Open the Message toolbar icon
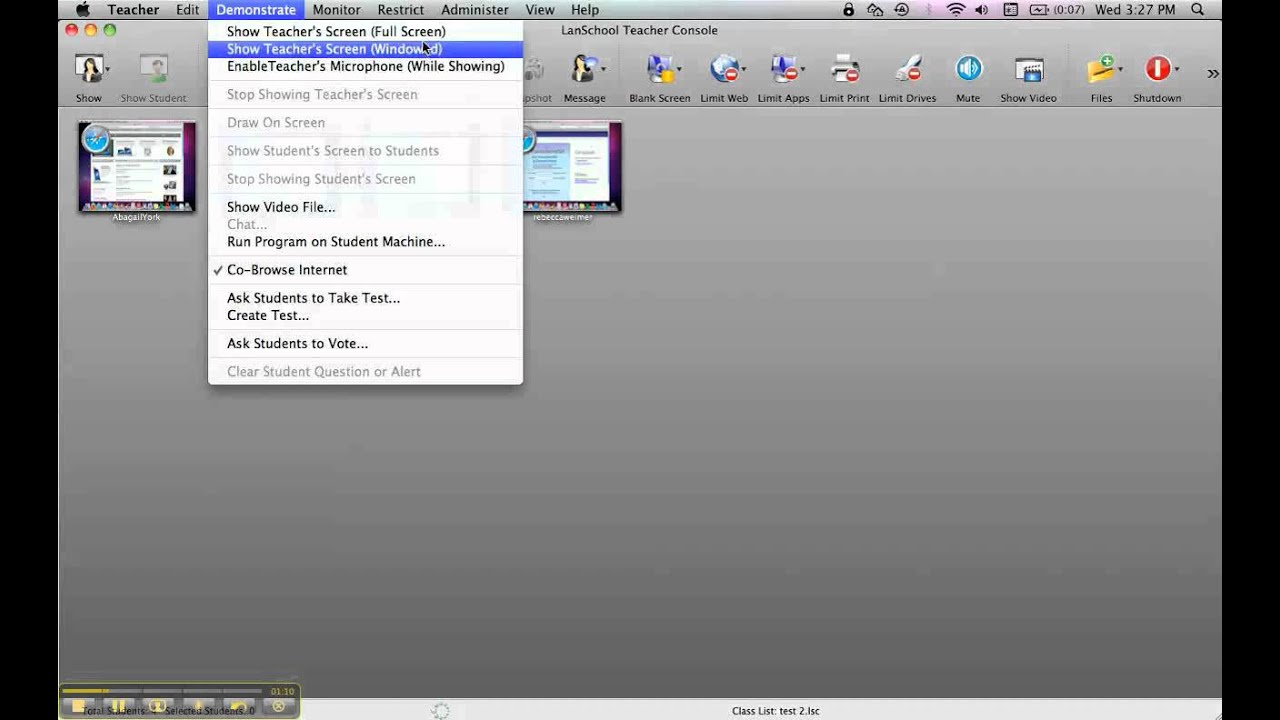The width and height of the screenshot is (1280, 720). (x=583, y=69)
